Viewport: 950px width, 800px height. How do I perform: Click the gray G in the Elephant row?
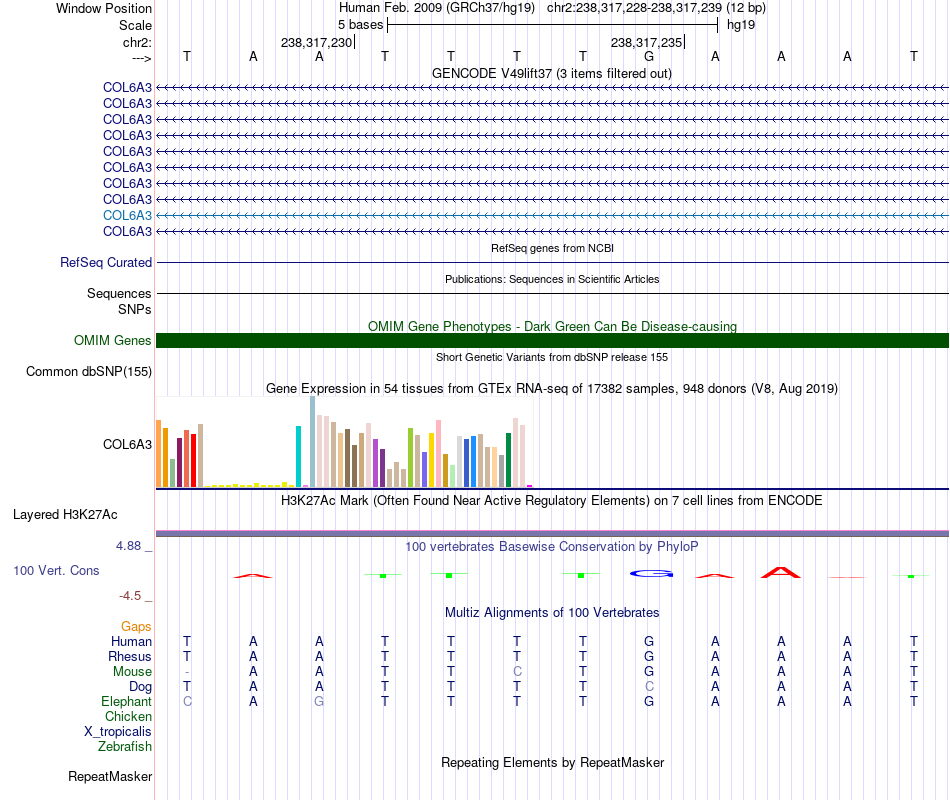click(319, 701)
